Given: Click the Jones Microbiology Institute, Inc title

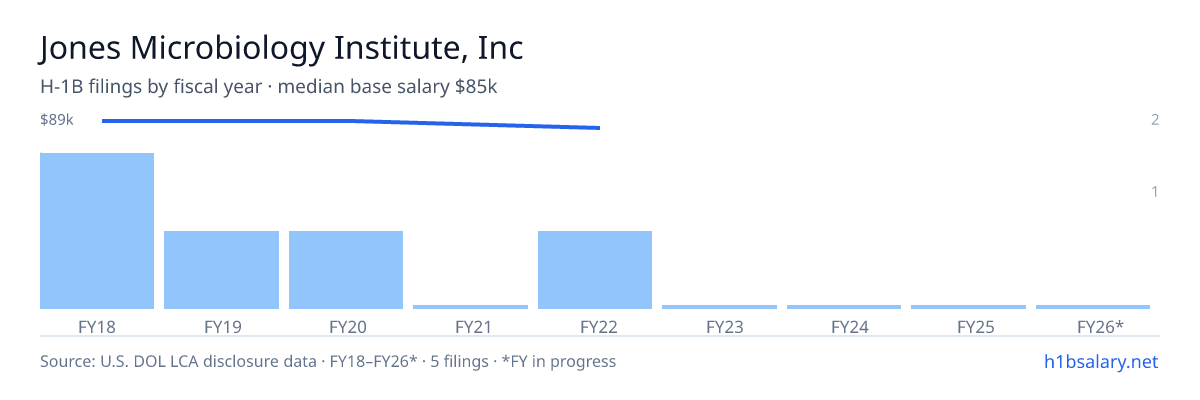Looking at the screenshot, I should click(281, 48).
